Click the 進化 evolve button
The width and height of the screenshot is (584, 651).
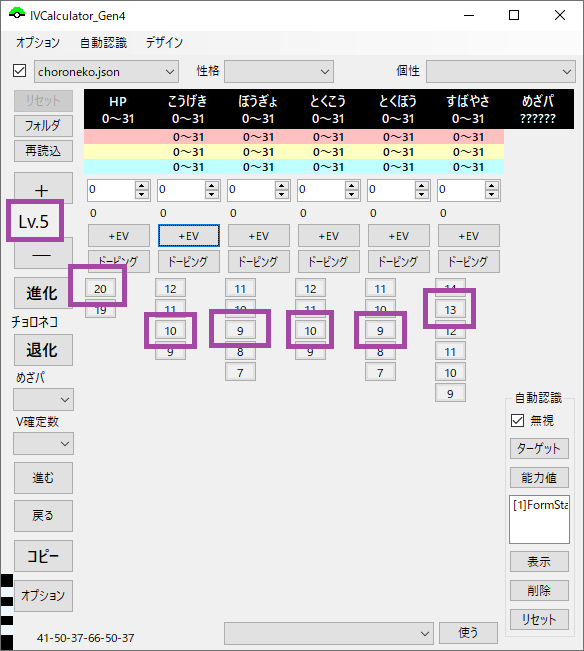[43, 293]
